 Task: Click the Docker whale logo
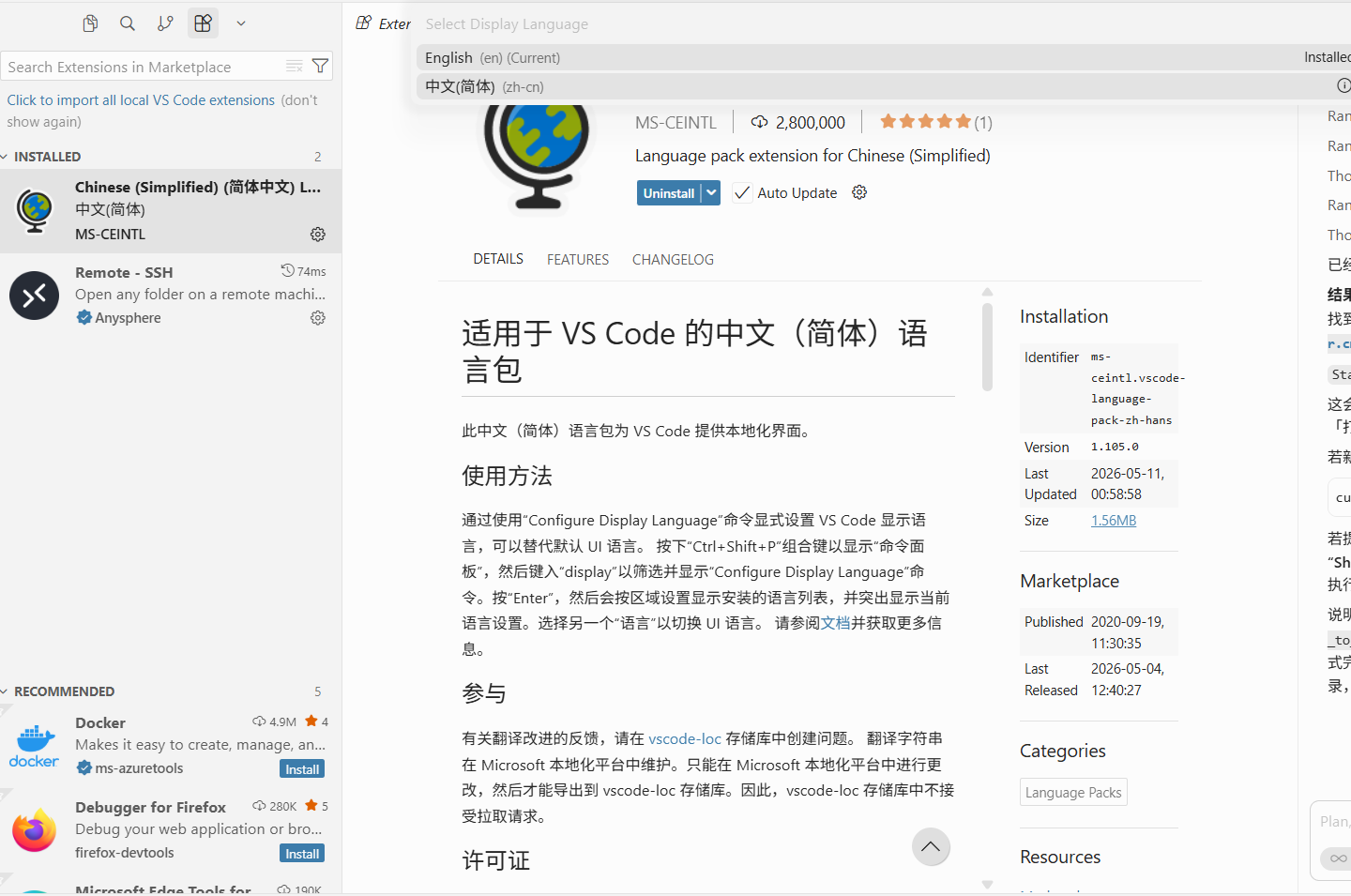click(34, 746)
